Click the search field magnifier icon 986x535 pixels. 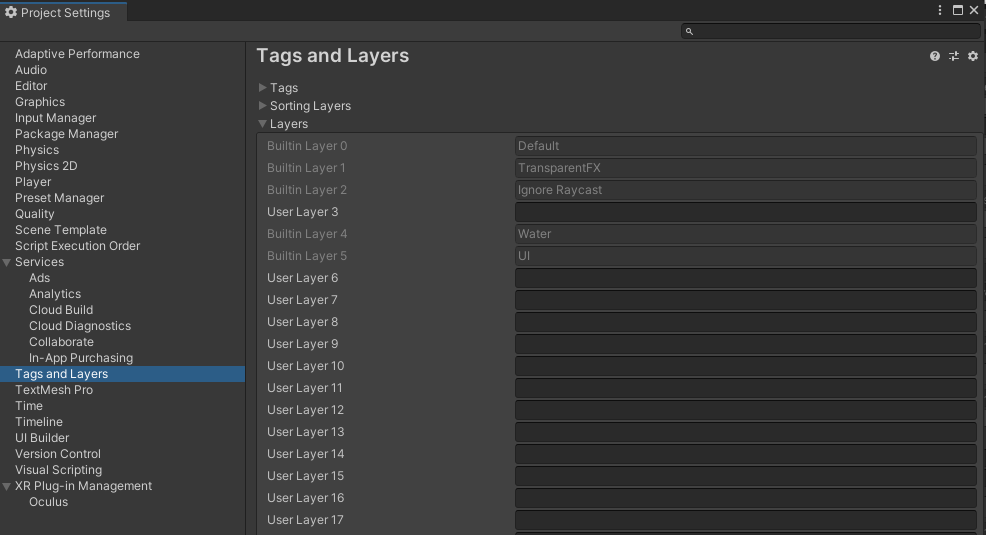(x=689, y=32)
